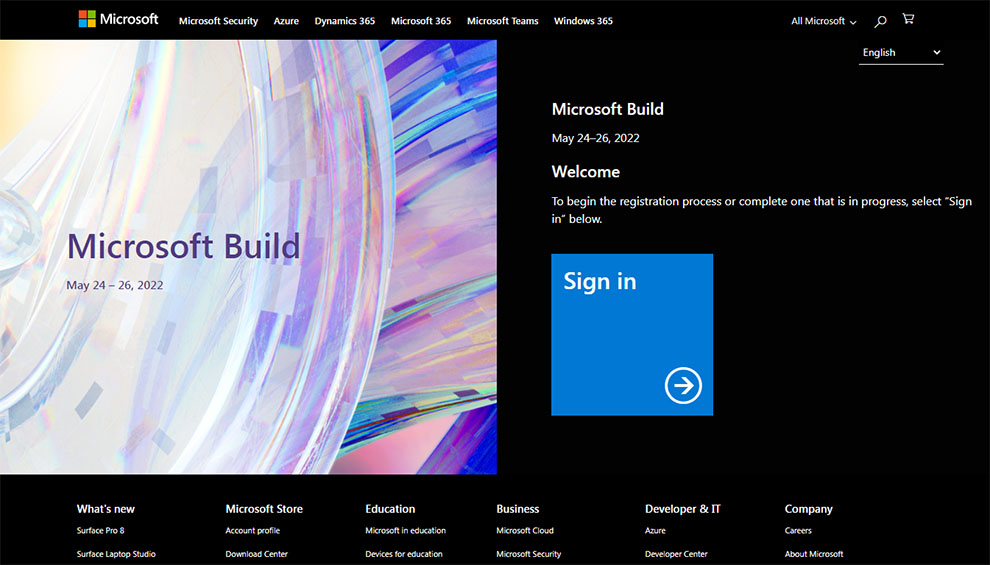990x565 pixels.
Task: Open Azure link under Developer & IT
Action: tap(655, 531)
